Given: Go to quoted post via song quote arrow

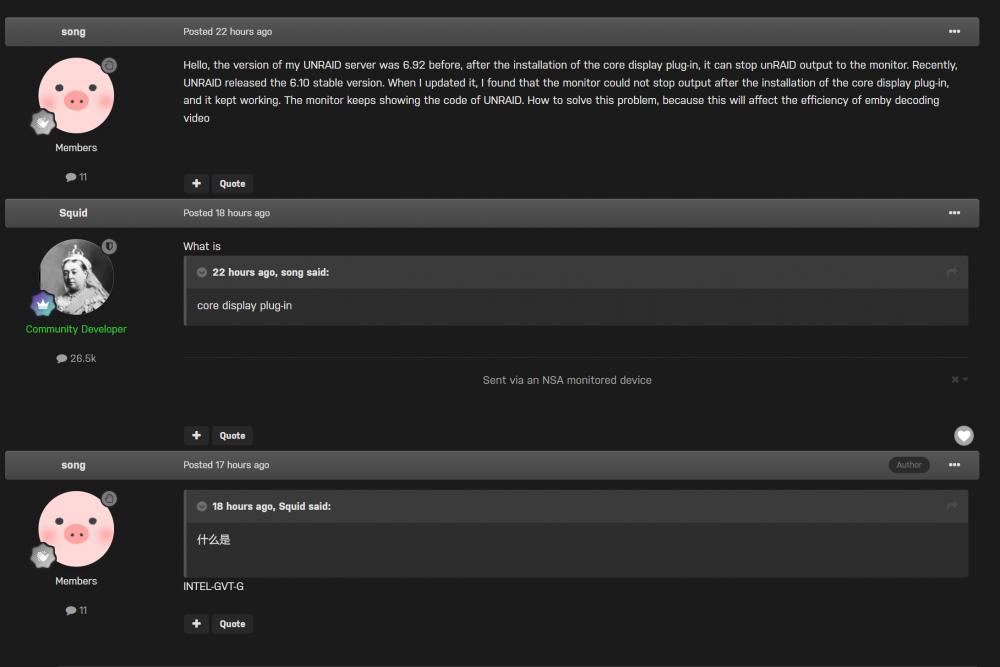Looking at the screenshot, I should click(952, 272).
